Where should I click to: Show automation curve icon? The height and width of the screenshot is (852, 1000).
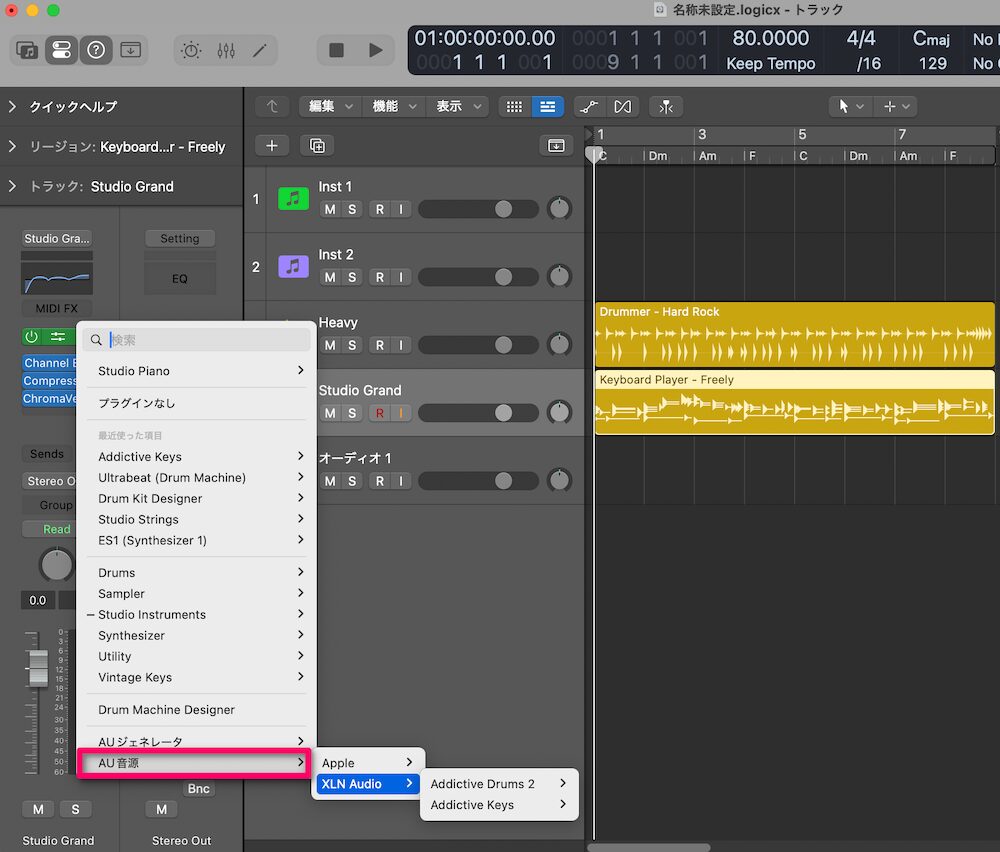point(589,106)
